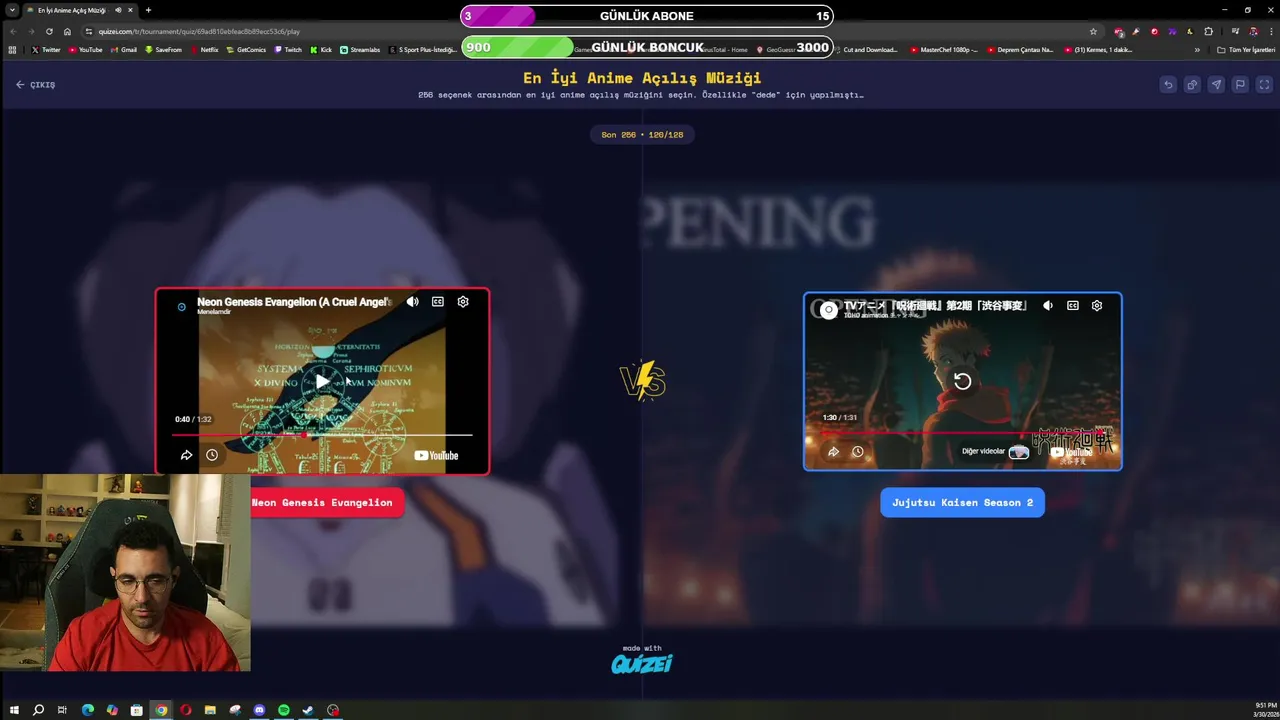Open the YouTube bookmark

pyautogui.click(x=85, y=50)
